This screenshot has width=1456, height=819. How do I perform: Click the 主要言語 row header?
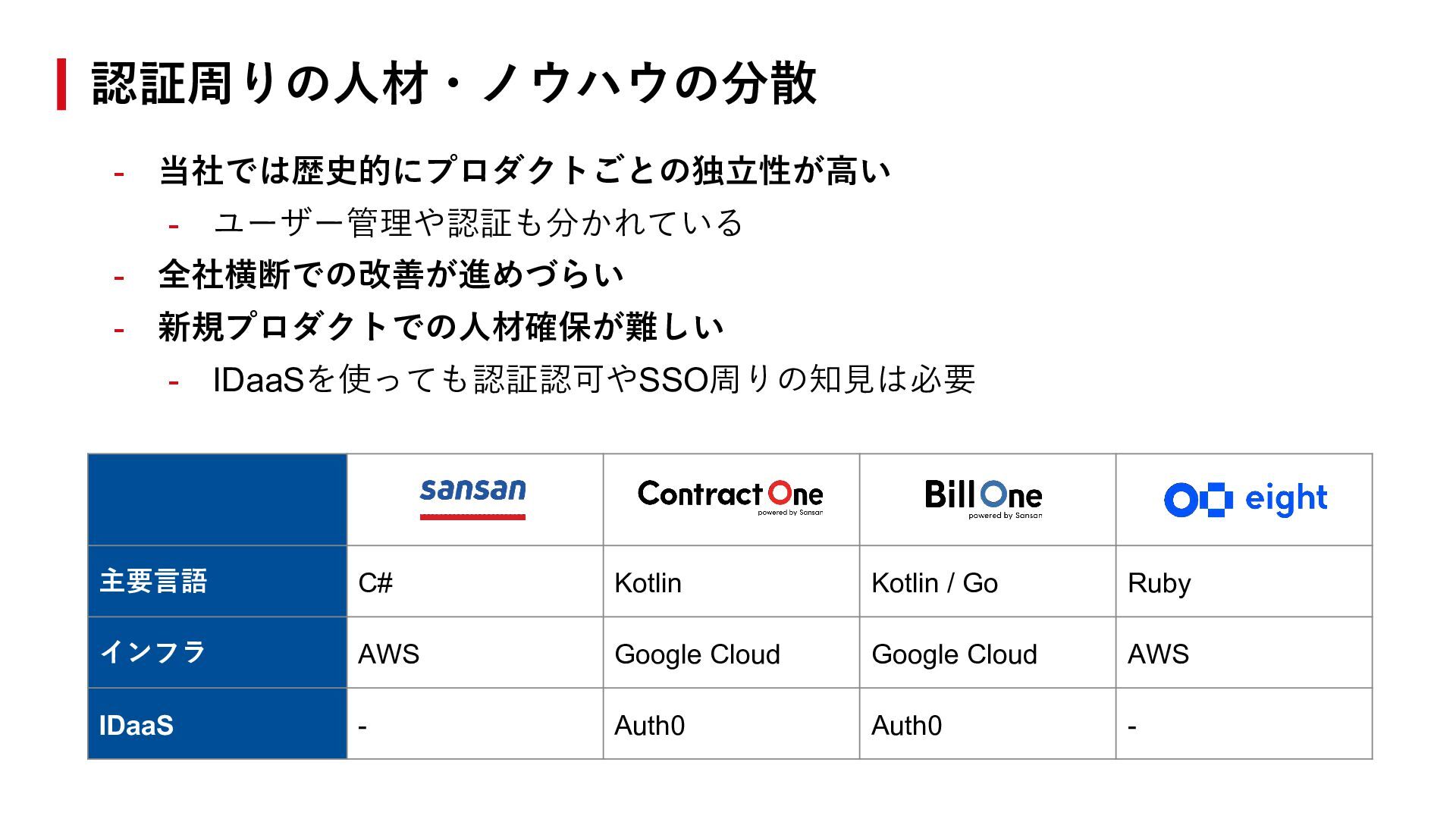tap(153, 582)
